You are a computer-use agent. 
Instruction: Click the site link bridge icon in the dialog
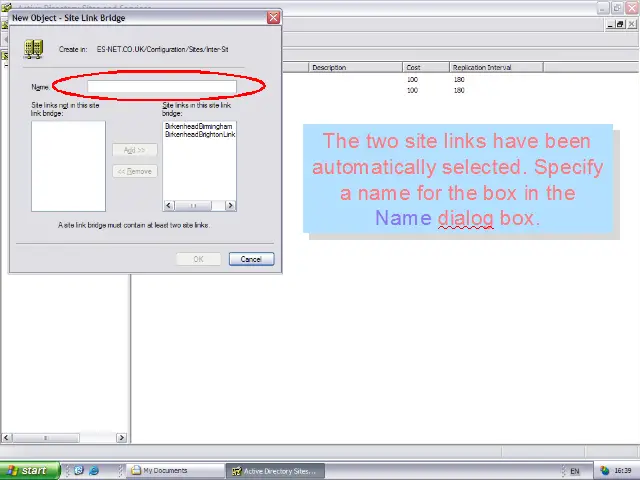34,49
